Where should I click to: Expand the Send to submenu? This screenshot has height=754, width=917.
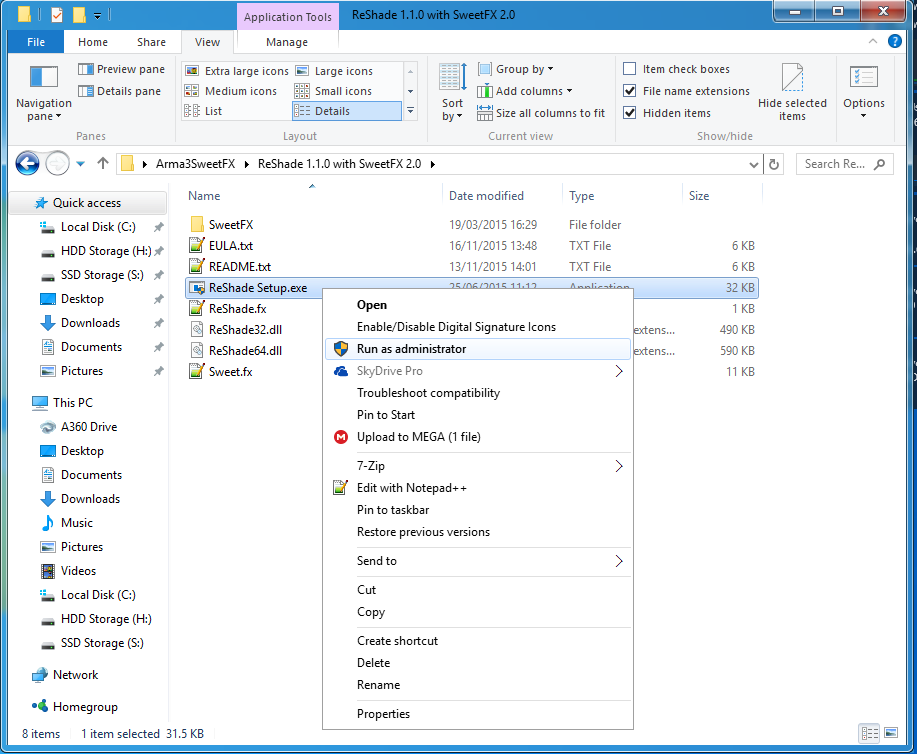tap(477, 561)
